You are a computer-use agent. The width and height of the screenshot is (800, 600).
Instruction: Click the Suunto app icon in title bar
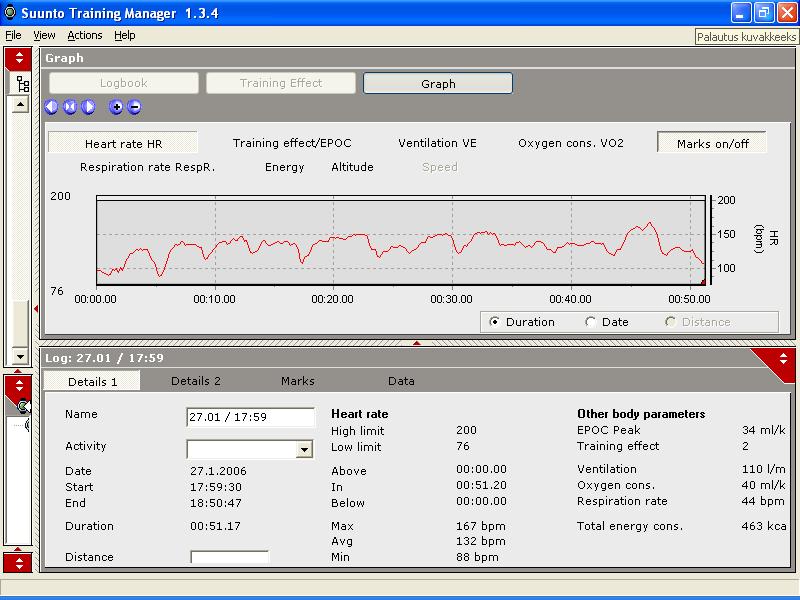click(x=9, y=12)
